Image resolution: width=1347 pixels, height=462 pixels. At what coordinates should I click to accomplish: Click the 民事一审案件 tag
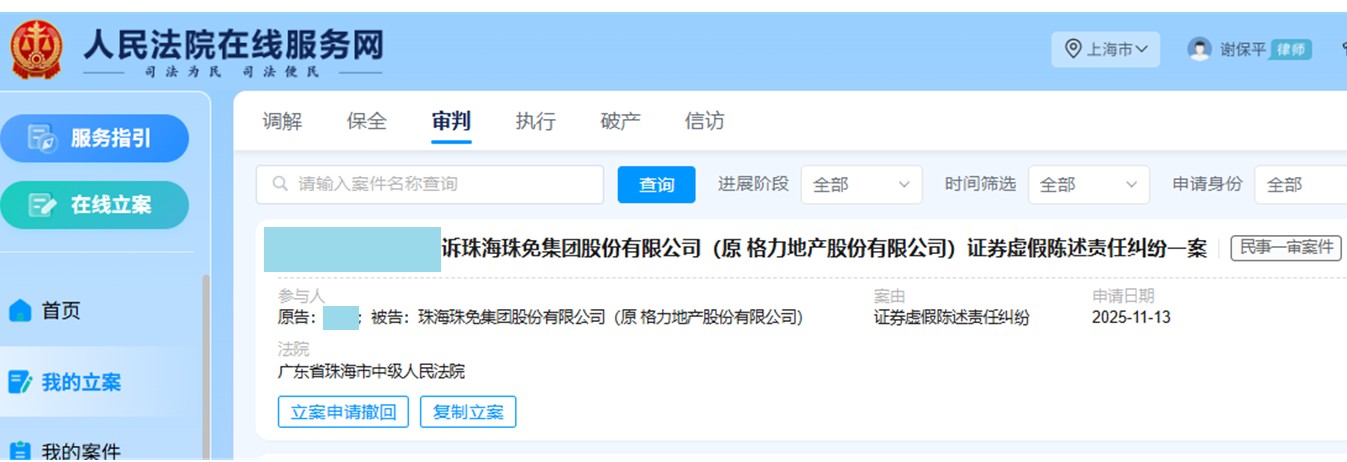click(1285, 248)
